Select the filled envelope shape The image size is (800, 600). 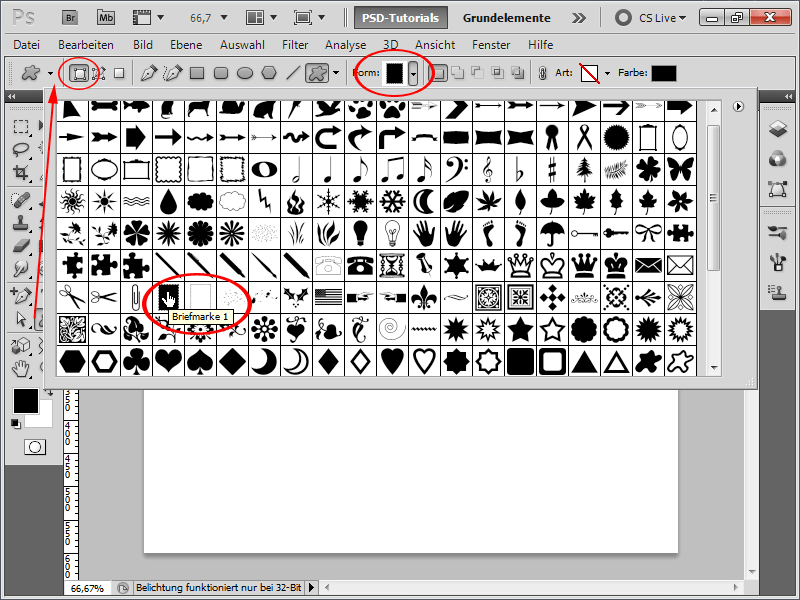[x=648, y=266]
